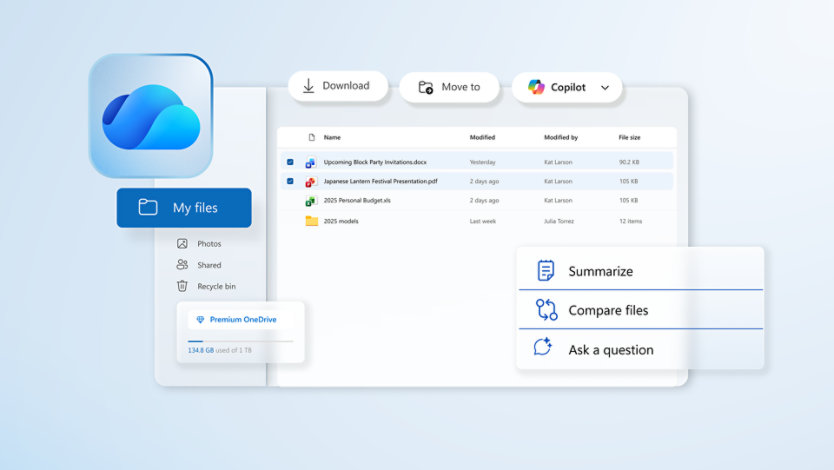Screen dimensions: 834x470
Task: Click the yellow 2025 models folder icon
Action: [312, 221]
